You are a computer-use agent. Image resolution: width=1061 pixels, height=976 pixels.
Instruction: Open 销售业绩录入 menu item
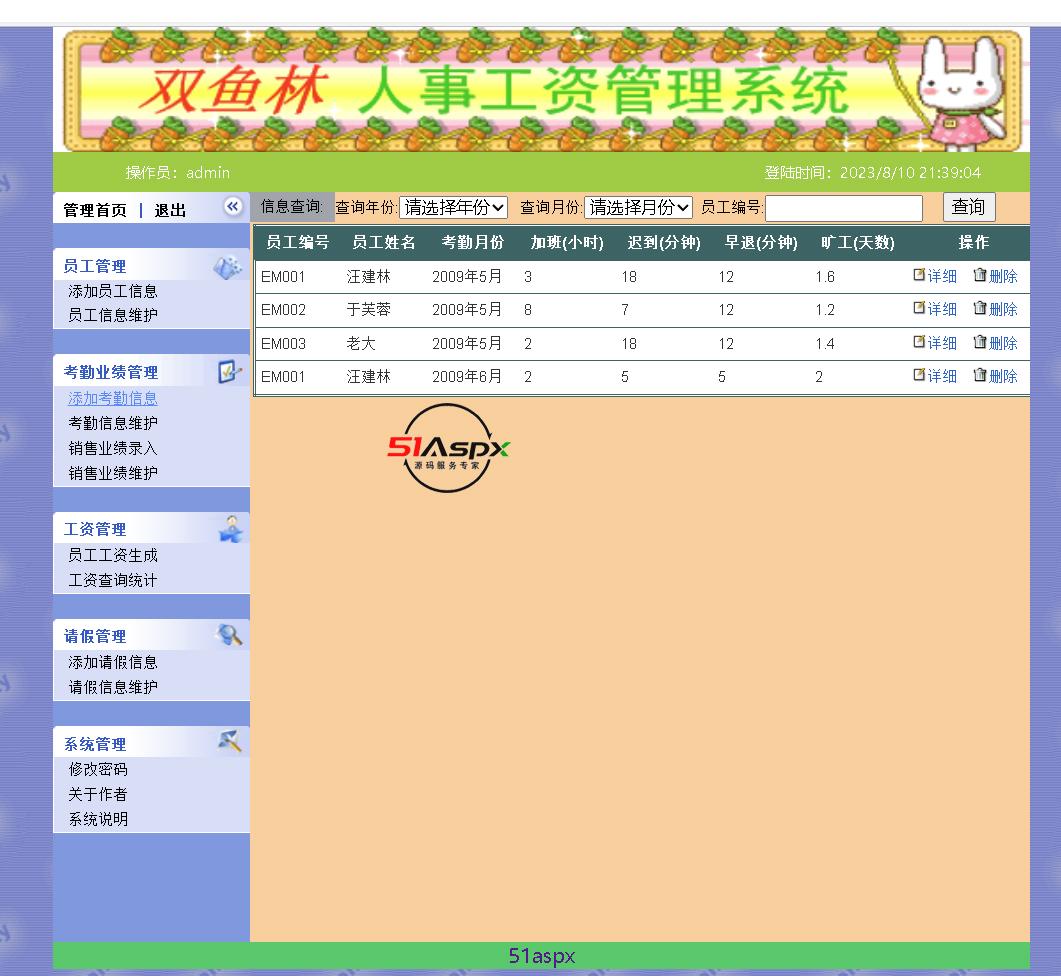(x=113, y=448)
